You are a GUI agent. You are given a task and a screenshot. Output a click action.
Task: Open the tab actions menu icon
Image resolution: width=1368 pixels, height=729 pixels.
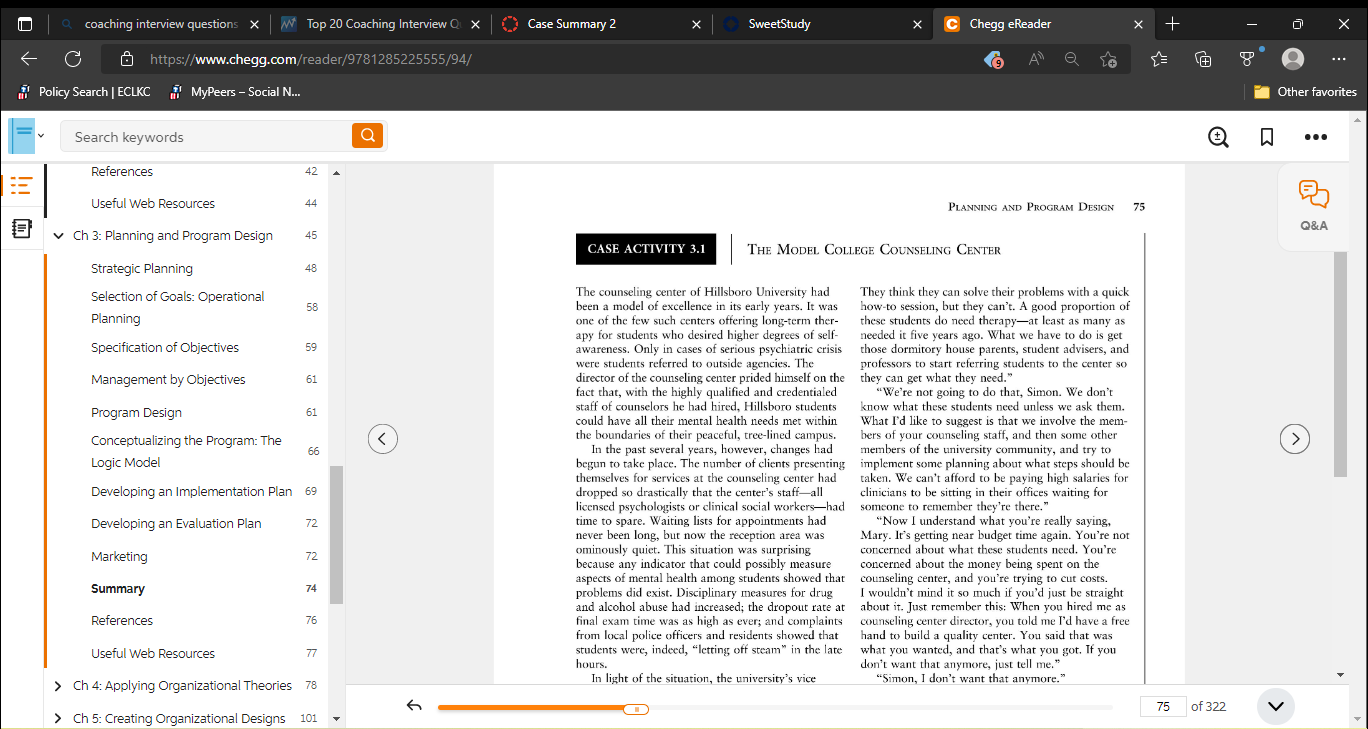pos(25,24)
